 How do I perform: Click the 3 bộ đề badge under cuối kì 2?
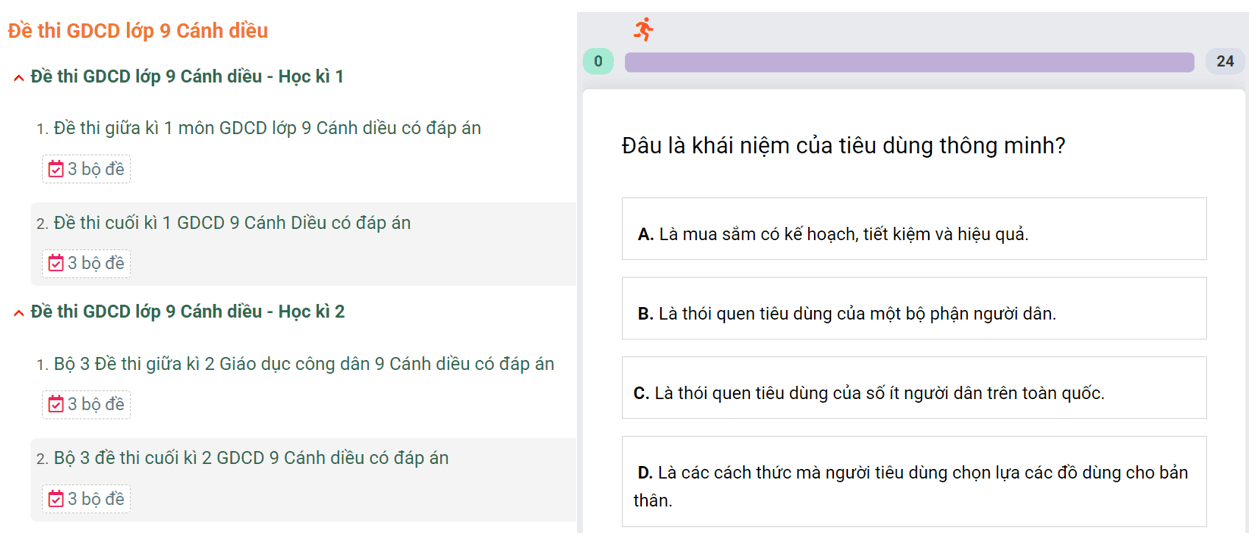coord(86,498)
